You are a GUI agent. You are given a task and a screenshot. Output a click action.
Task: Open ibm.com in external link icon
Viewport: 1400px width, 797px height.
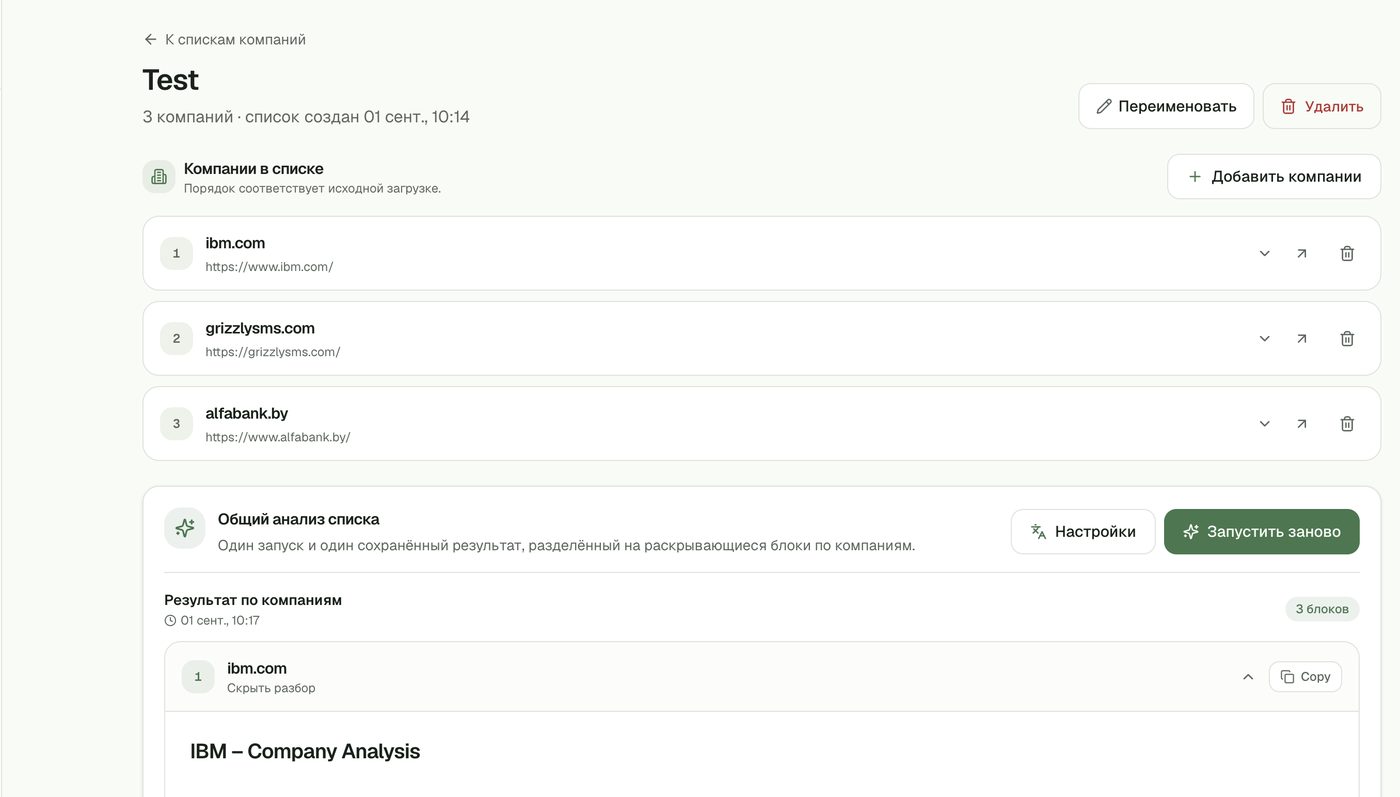point(1302,254)
